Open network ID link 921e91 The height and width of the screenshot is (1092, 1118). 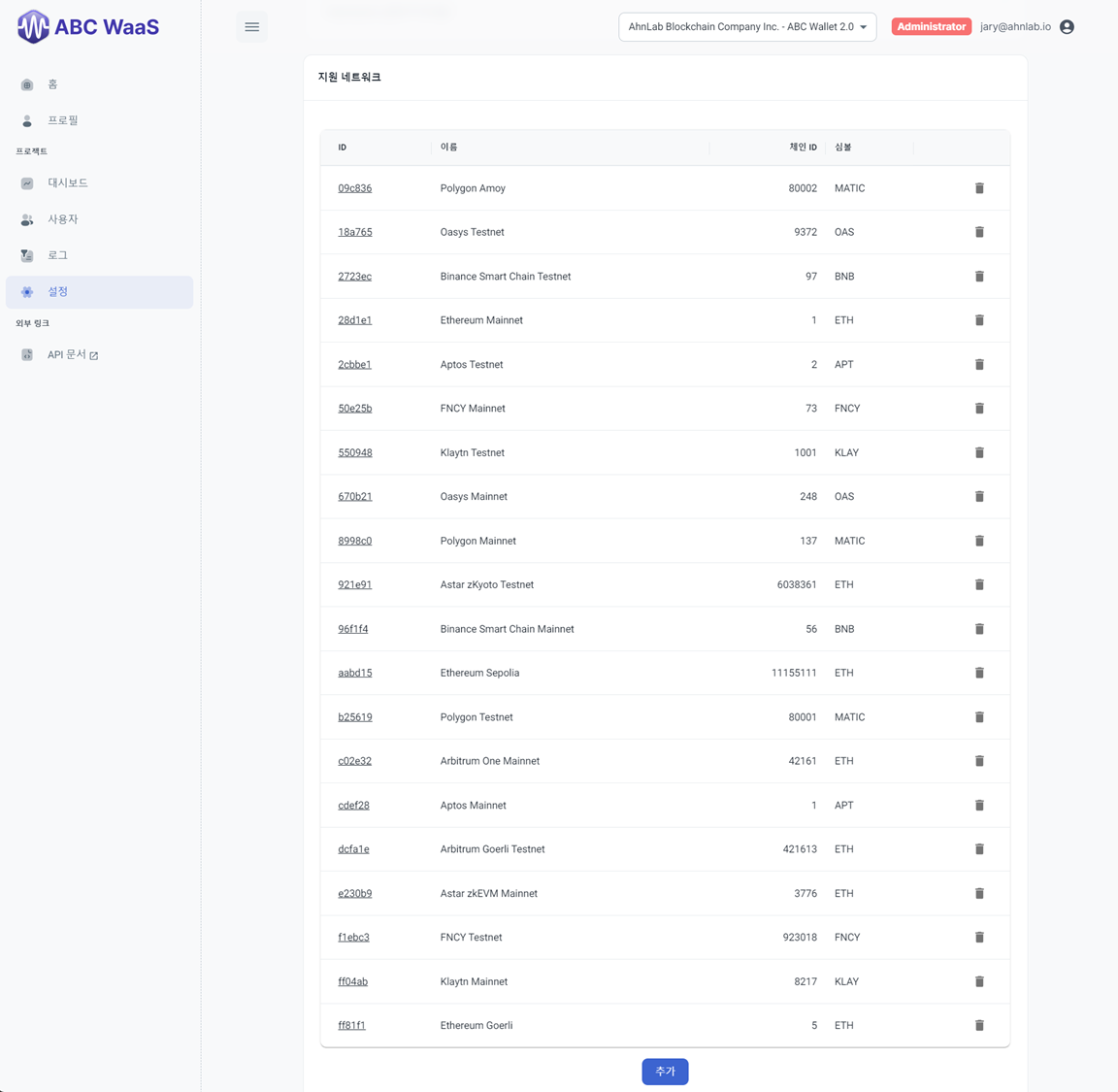click(354, 584)
